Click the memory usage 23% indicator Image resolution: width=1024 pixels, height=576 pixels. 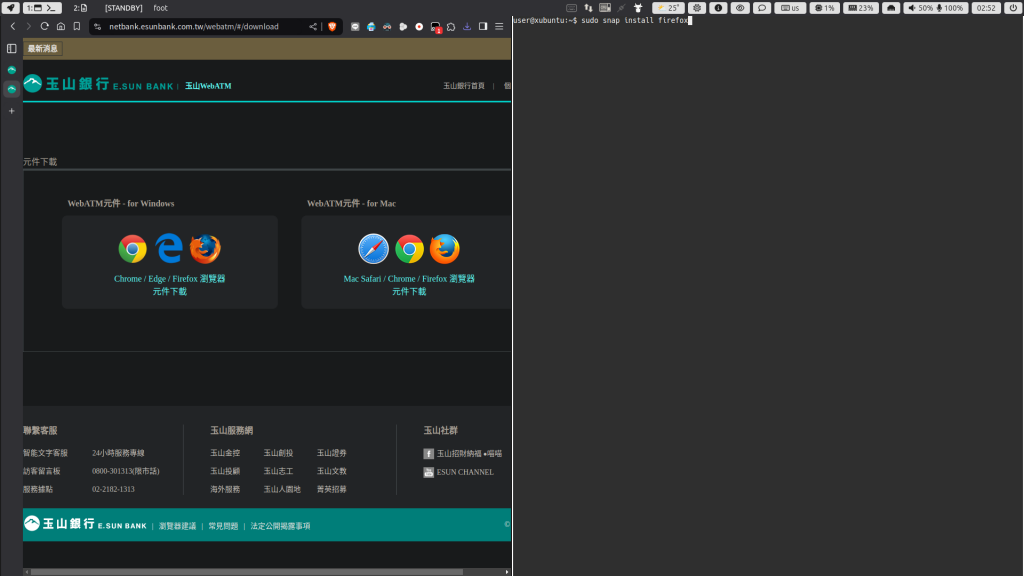[861, 8]
